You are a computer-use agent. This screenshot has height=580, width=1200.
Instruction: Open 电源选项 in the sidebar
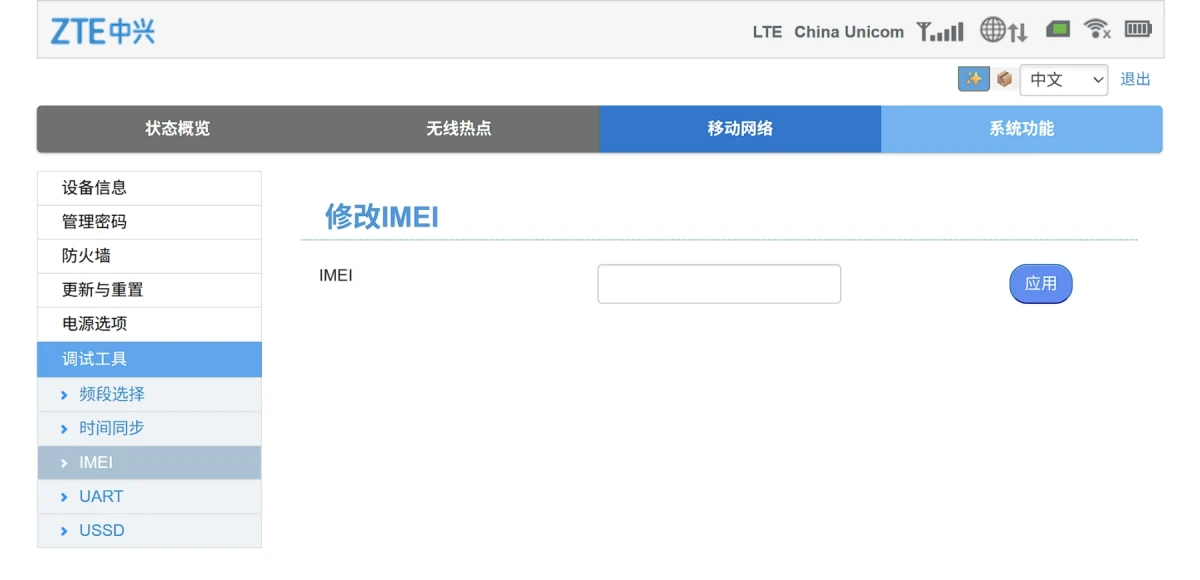tap(149, 324)
